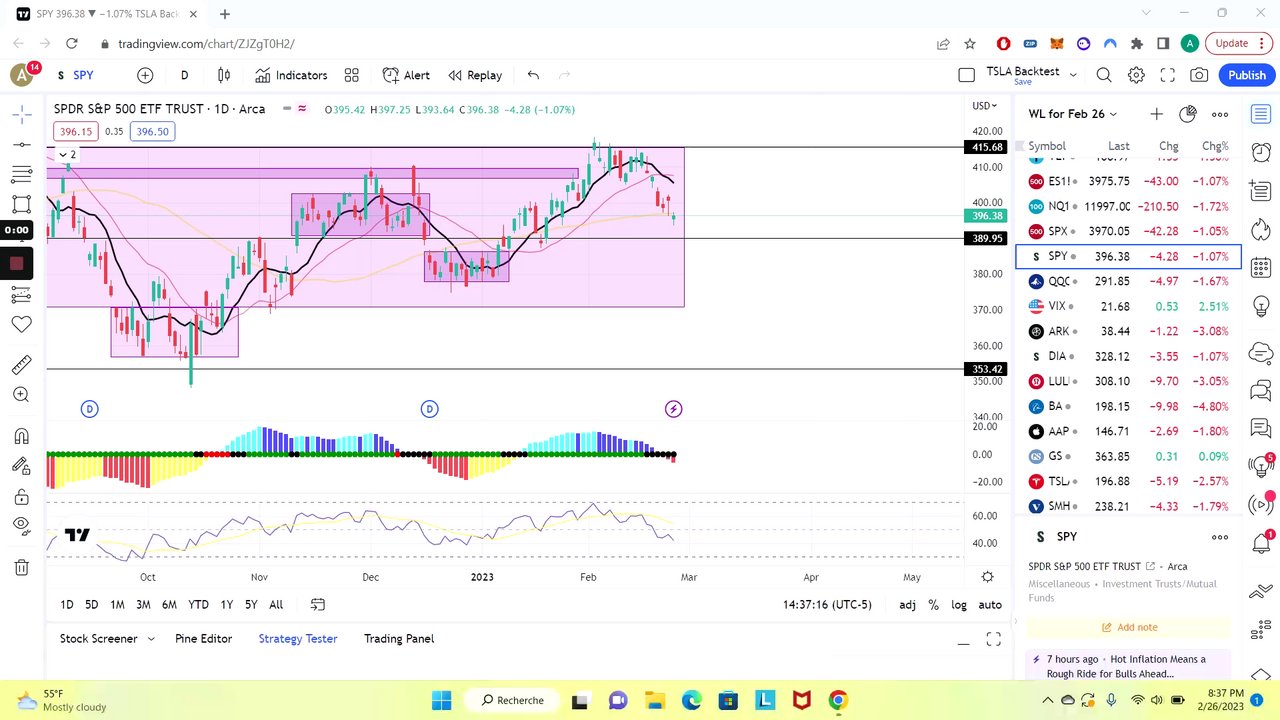Open Chrome from the Windows taskbar
The height and width of the screenshot is (720, 1280).
point(837,700)
